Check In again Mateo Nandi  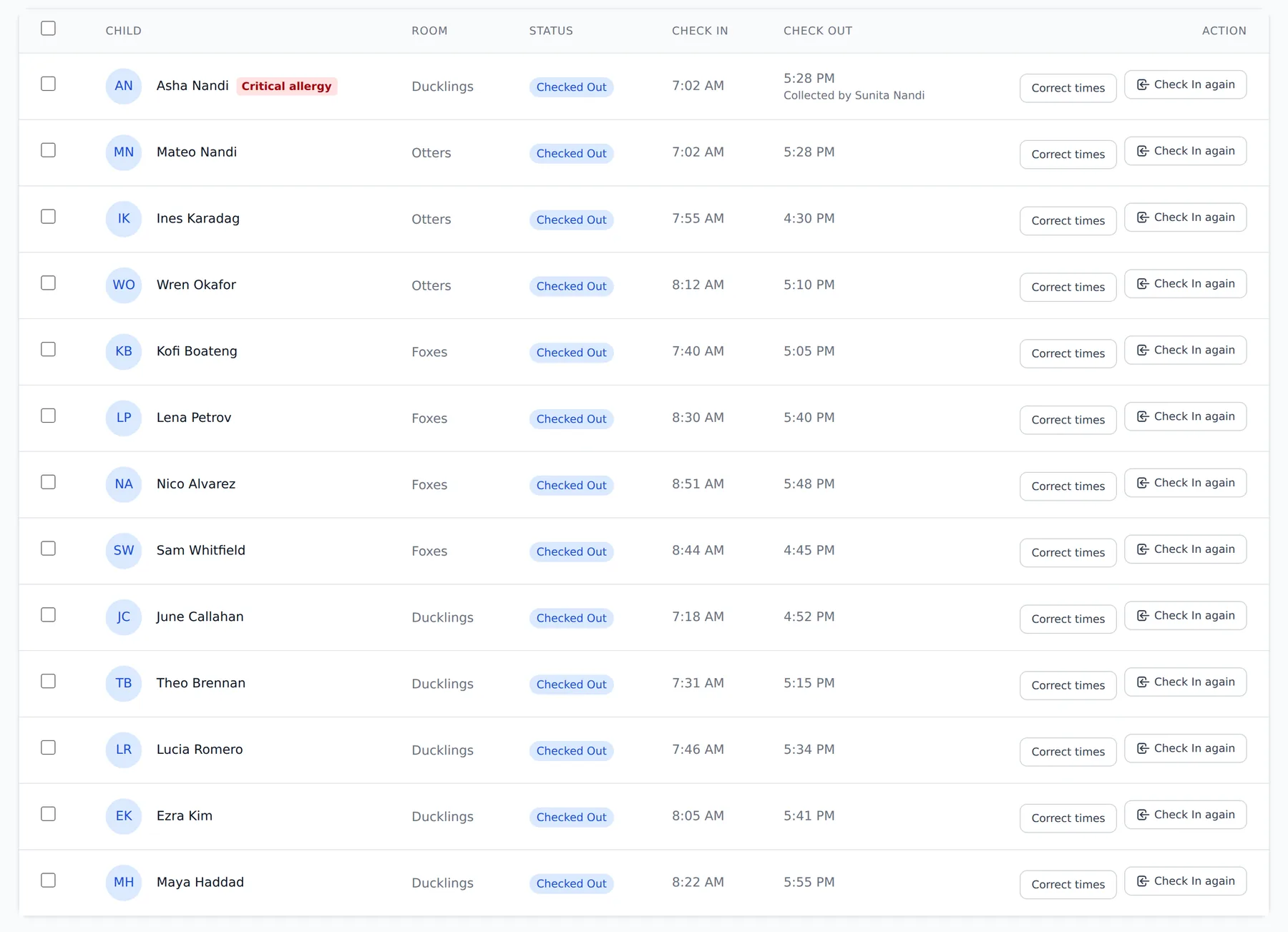(1185, 151)
